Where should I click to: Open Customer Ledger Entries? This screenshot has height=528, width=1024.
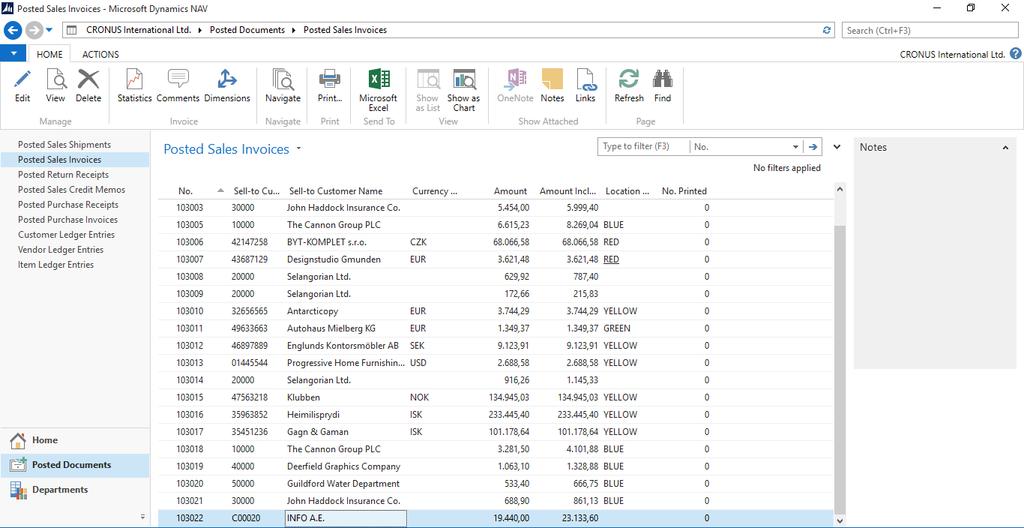66,235
